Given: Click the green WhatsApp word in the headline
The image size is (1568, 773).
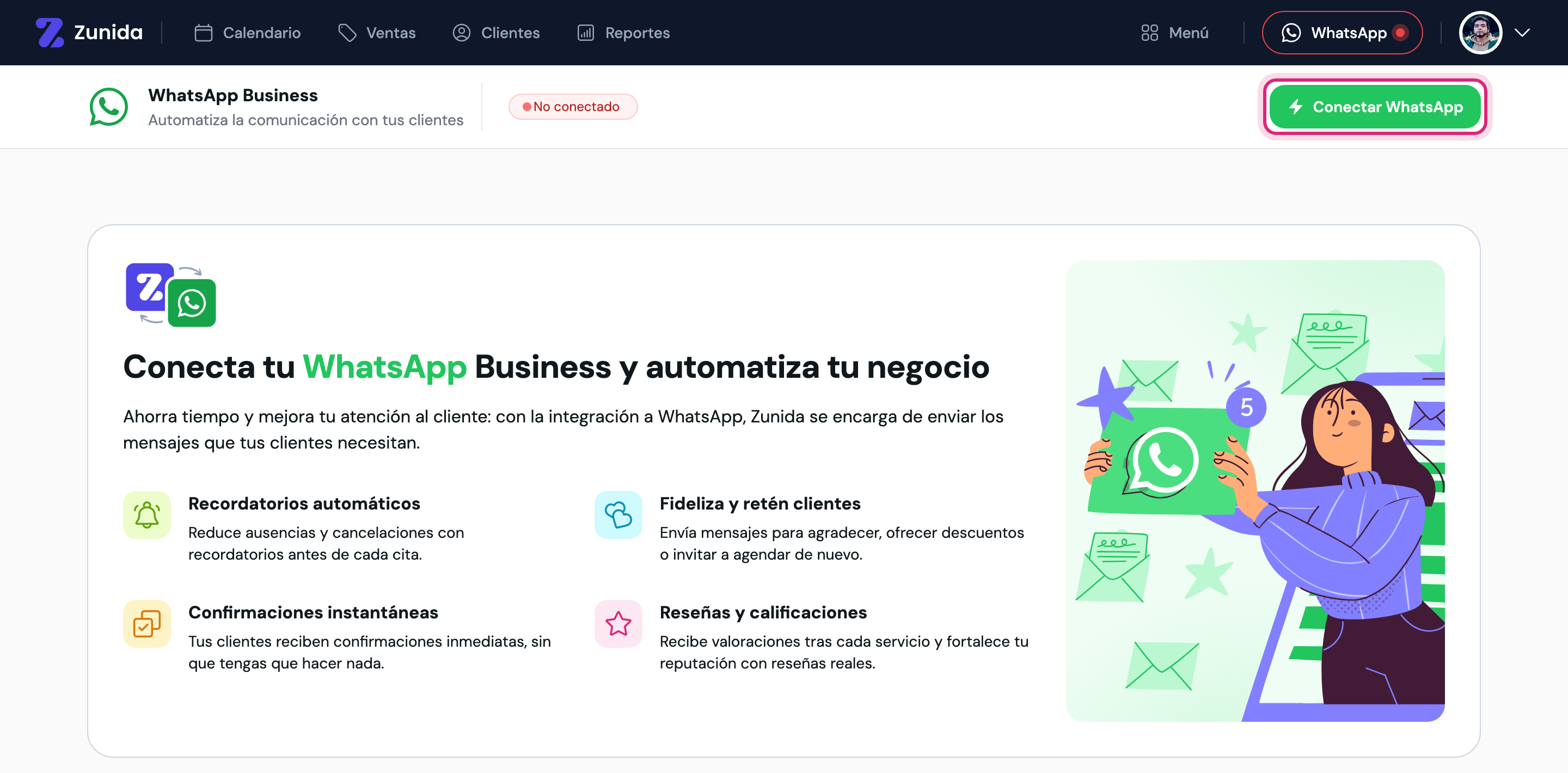Looking at the screenshot, I should [385, 367].
